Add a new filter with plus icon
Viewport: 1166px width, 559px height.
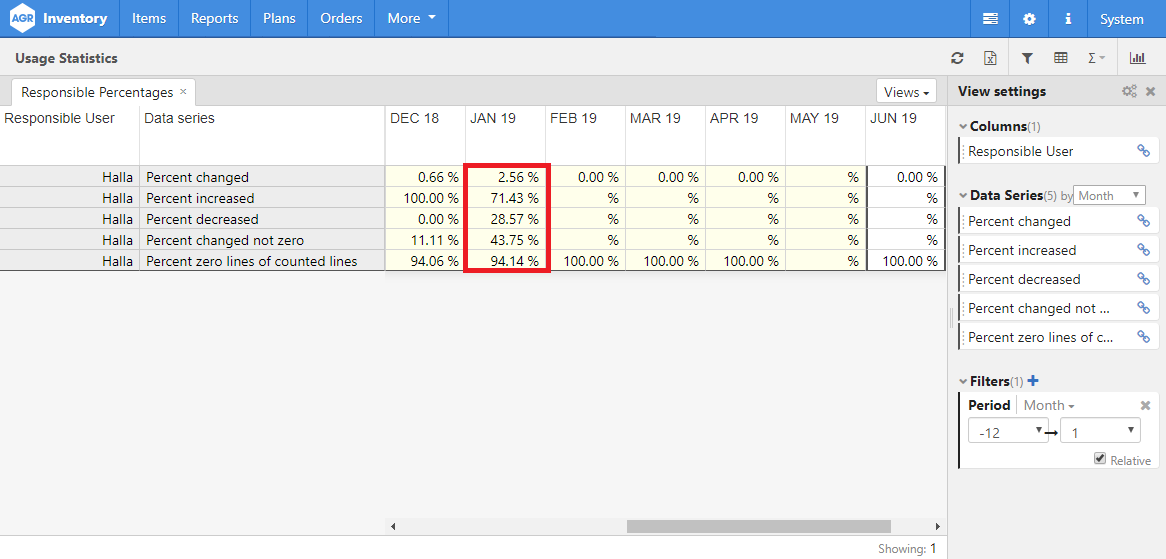pos(1033,381)
